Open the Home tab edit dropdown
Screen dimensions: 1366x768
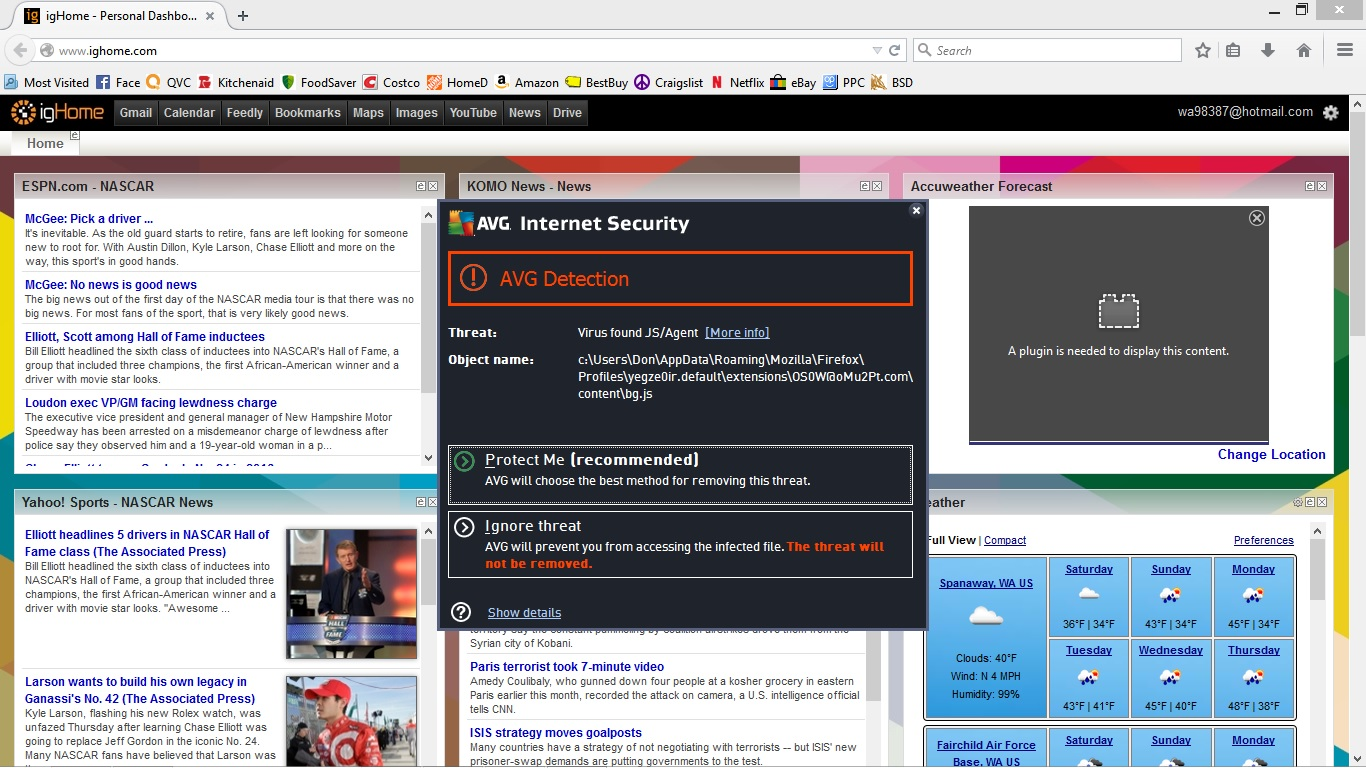click(74, 136)
